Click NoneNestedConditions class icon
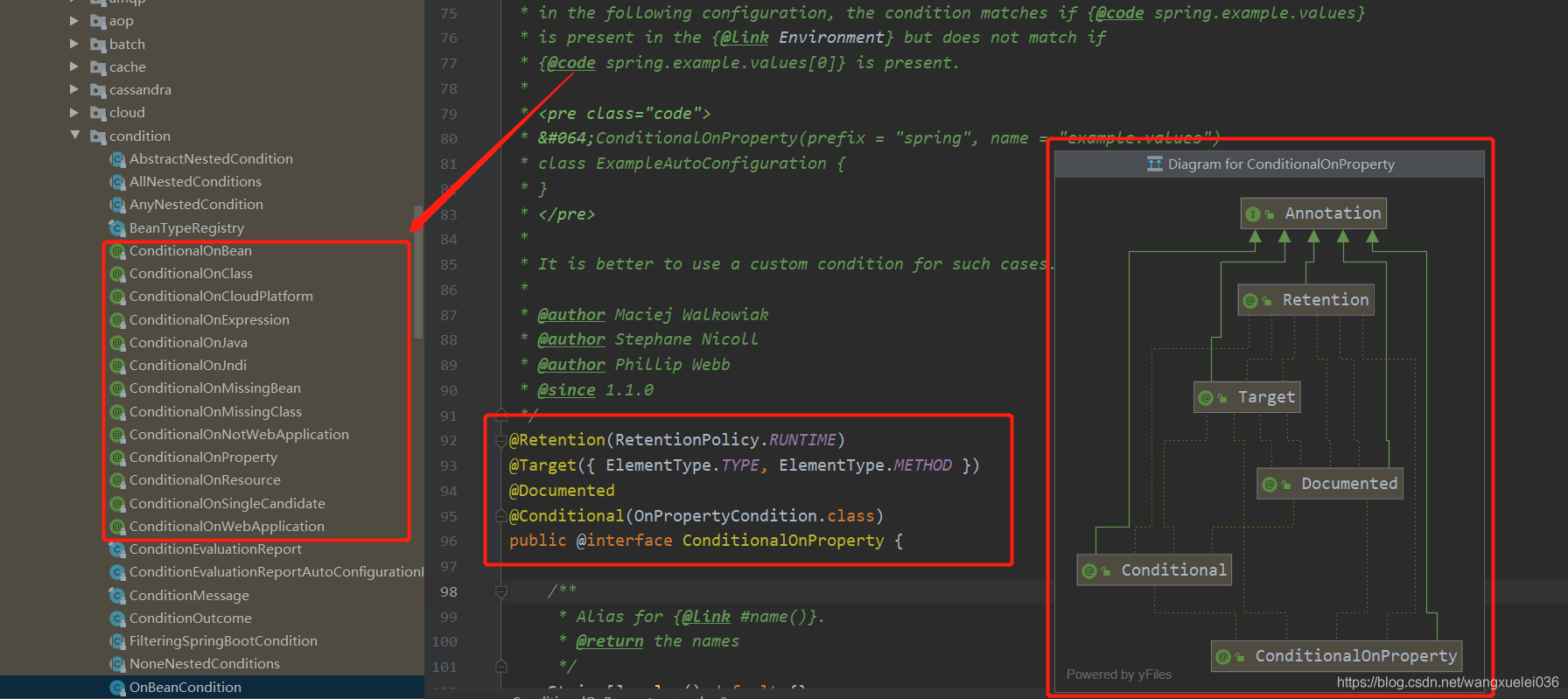 [117, 664]
